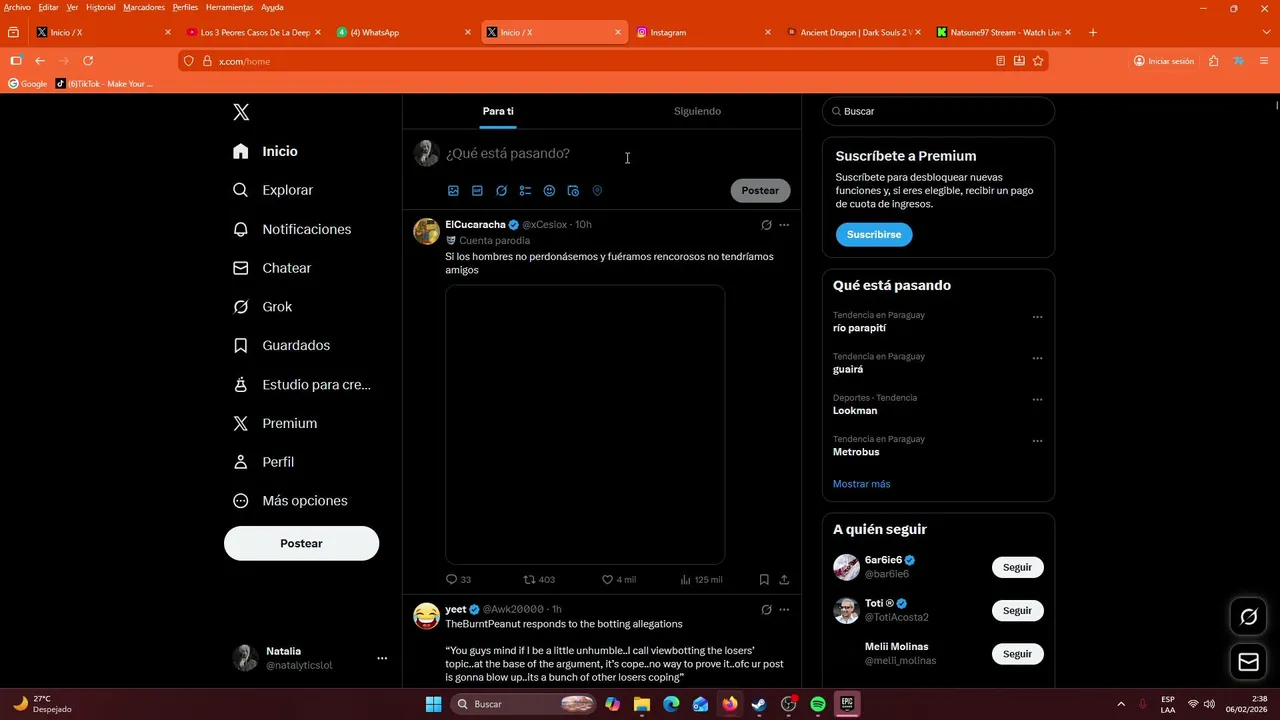
Task: Open more options on yeet's post
Action: (784, 609)
